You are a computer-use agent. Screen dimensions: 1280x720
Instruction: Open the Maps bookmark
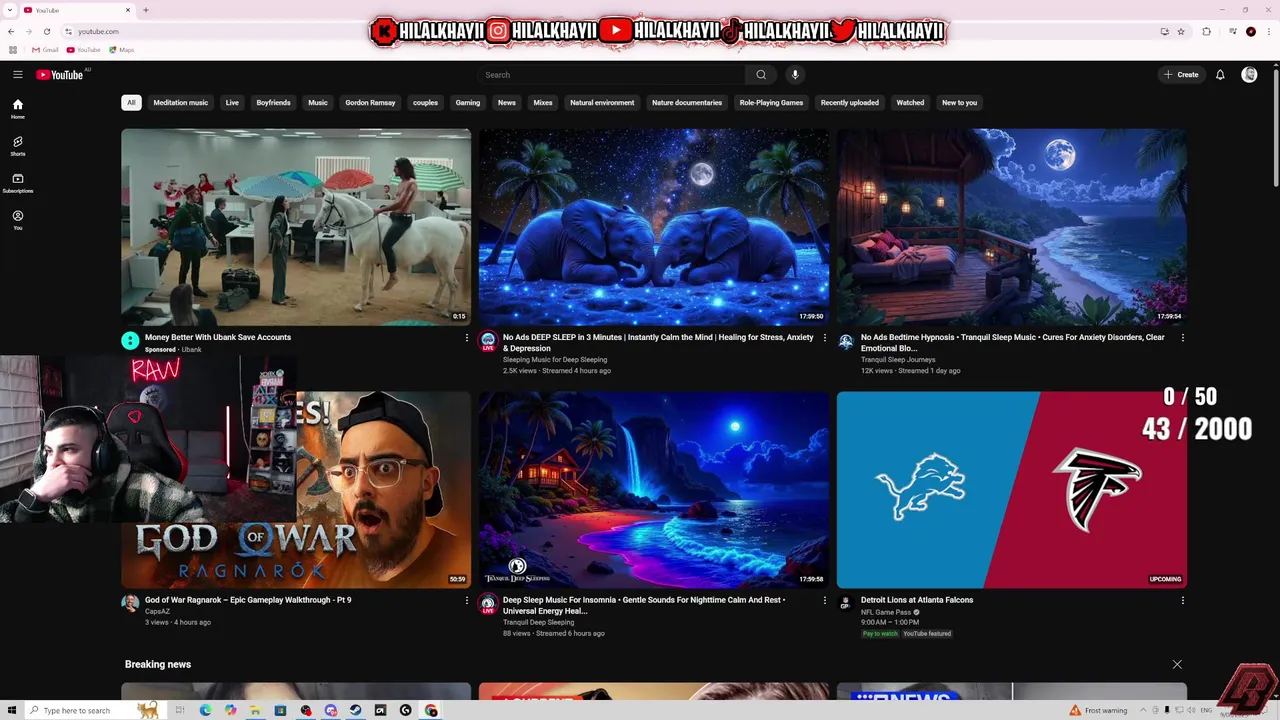click(x=122, y=50)
